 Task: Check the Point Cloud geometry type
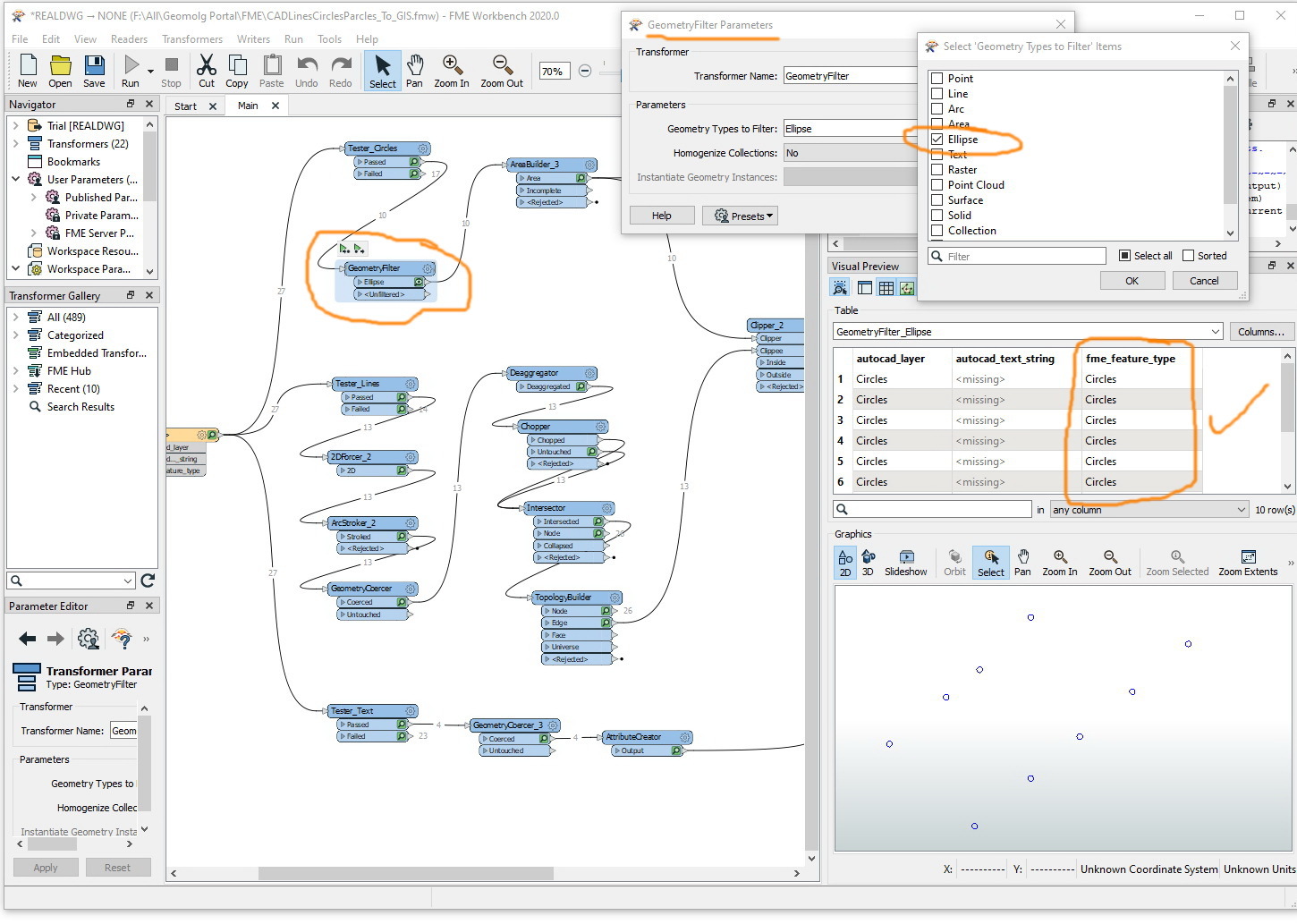pos(937,185)
